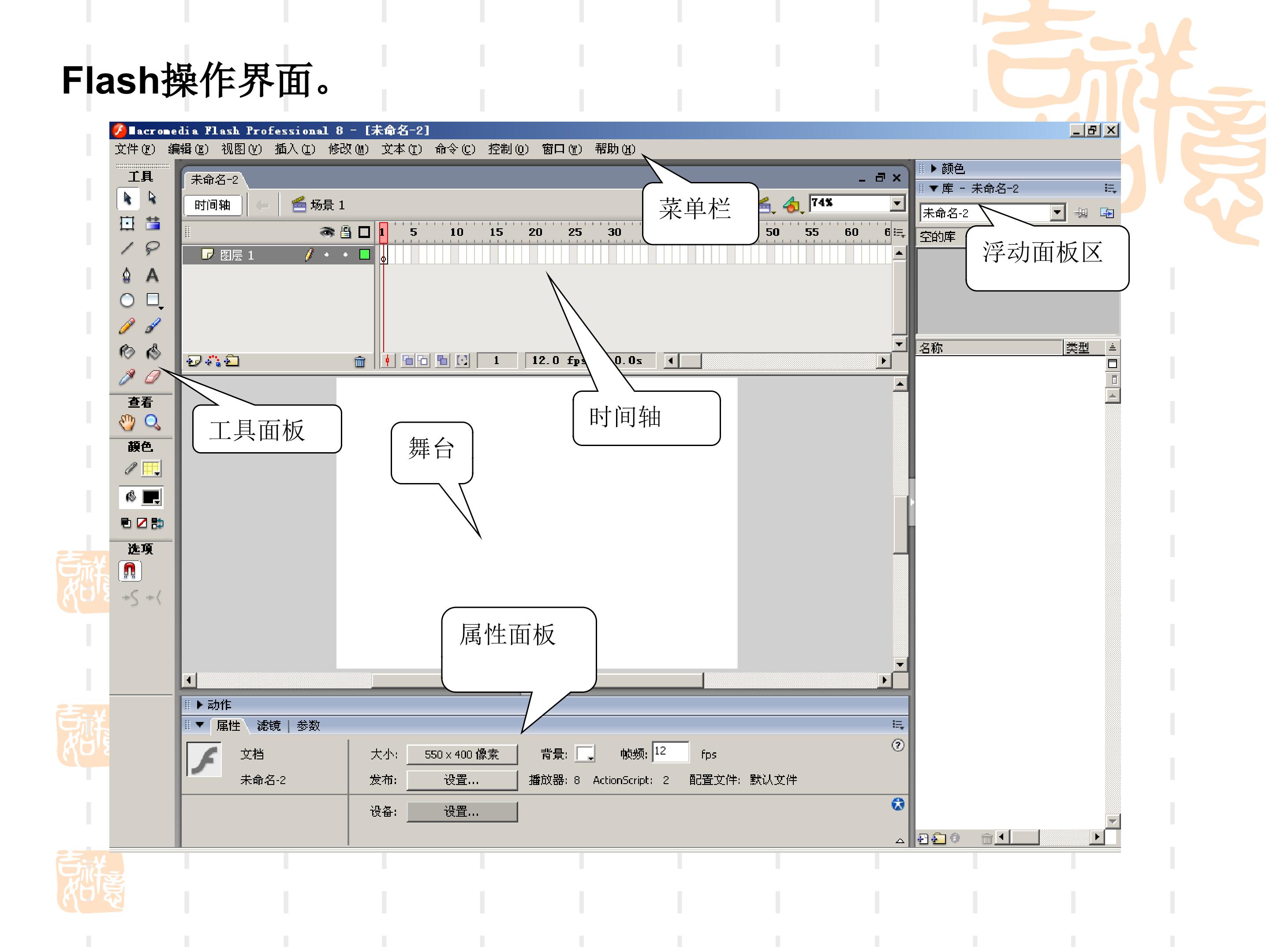
Task: Toggle show/hide all layers eye icon
Action: pyautogui.click(x=327, y=232)
